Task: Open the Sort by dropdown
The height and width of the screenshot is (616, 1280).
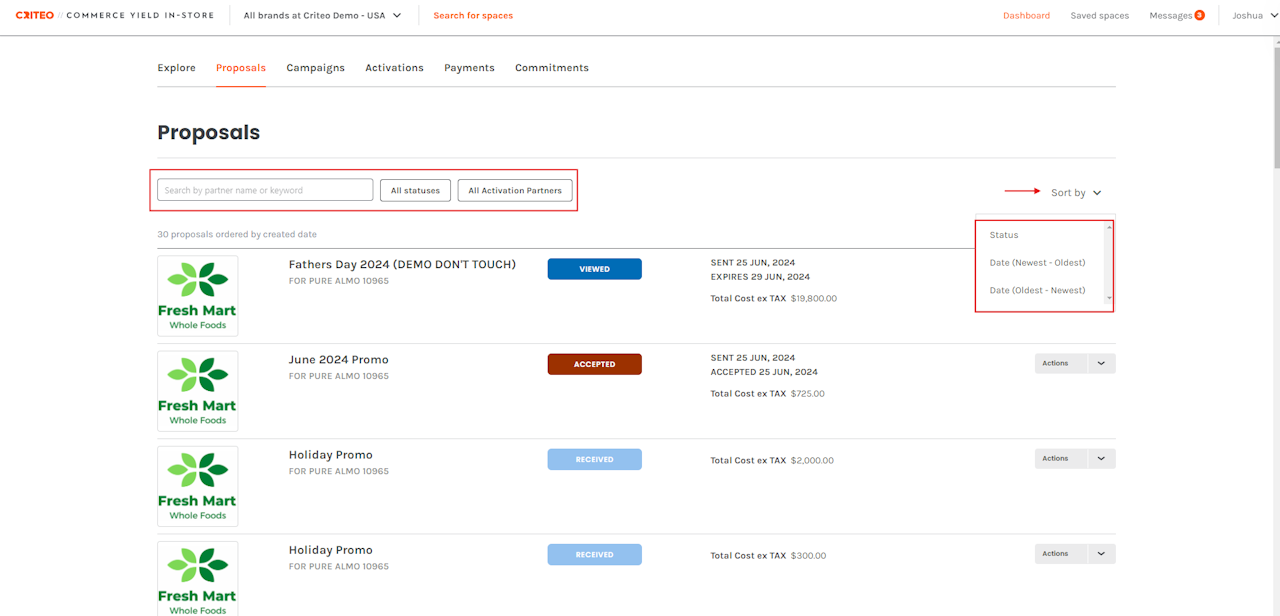Action: (x=1075, y=193)
